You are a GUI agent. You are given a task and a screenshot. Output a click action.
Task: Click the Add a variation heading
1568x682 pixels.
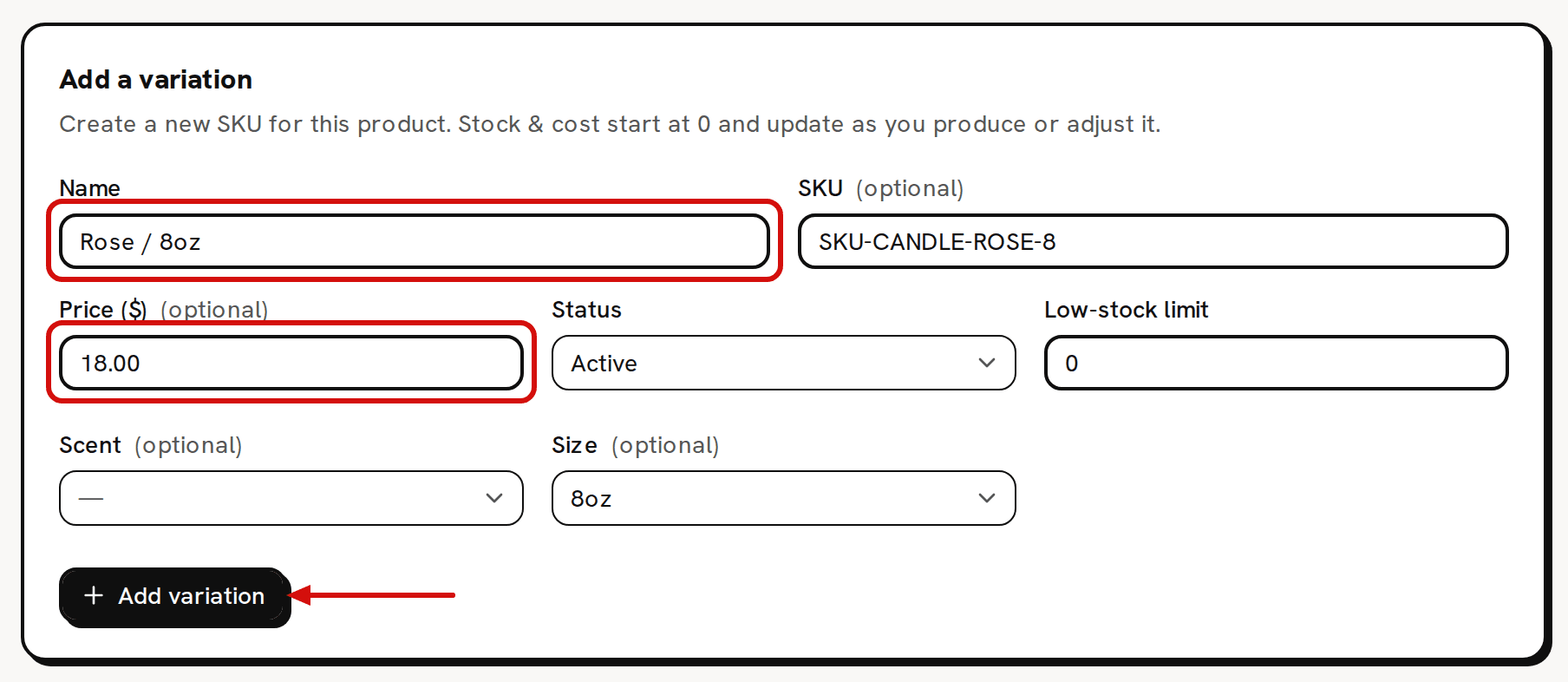(156, 80)
